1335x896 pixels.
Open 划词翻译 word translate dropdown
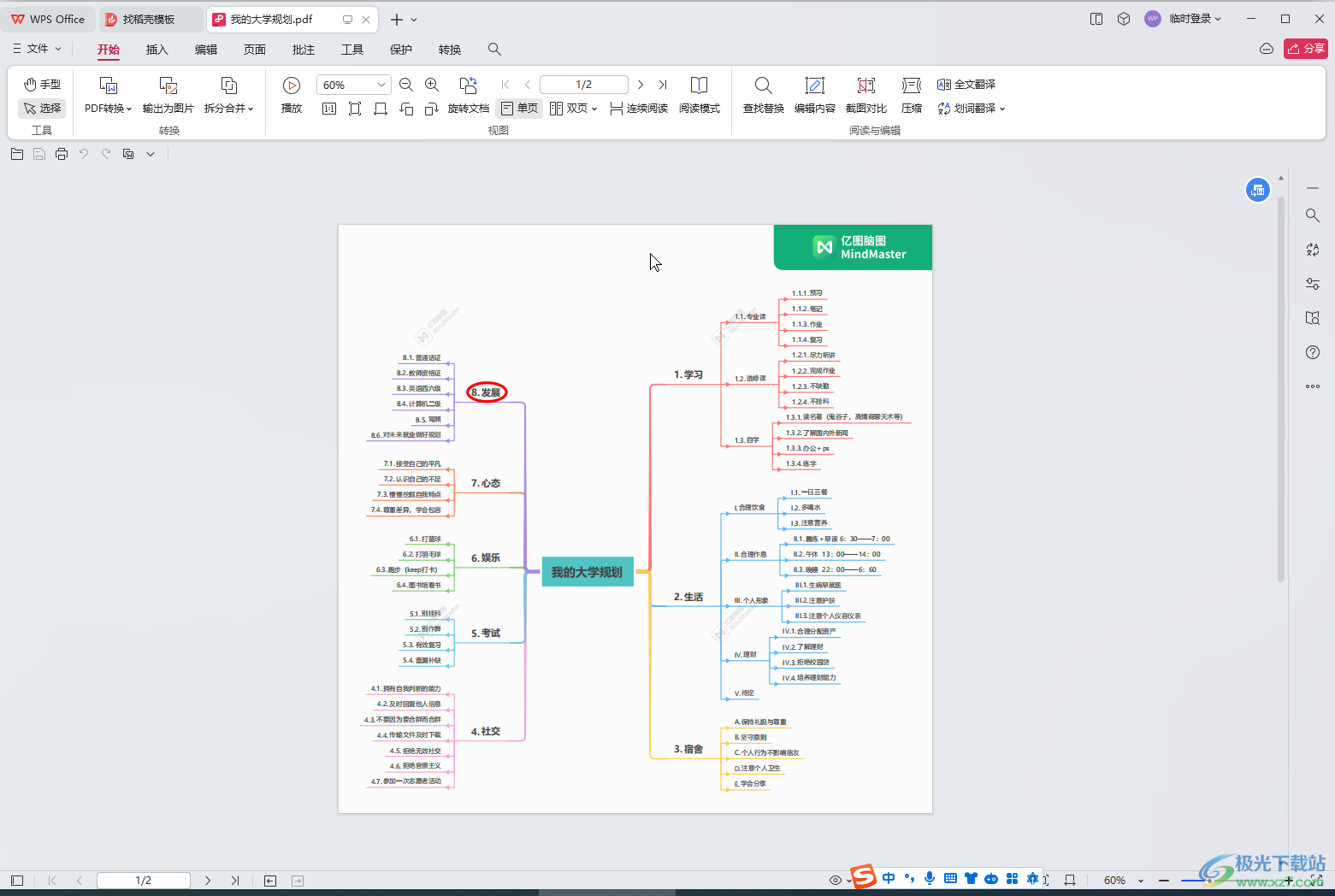(x=971, y=109)
